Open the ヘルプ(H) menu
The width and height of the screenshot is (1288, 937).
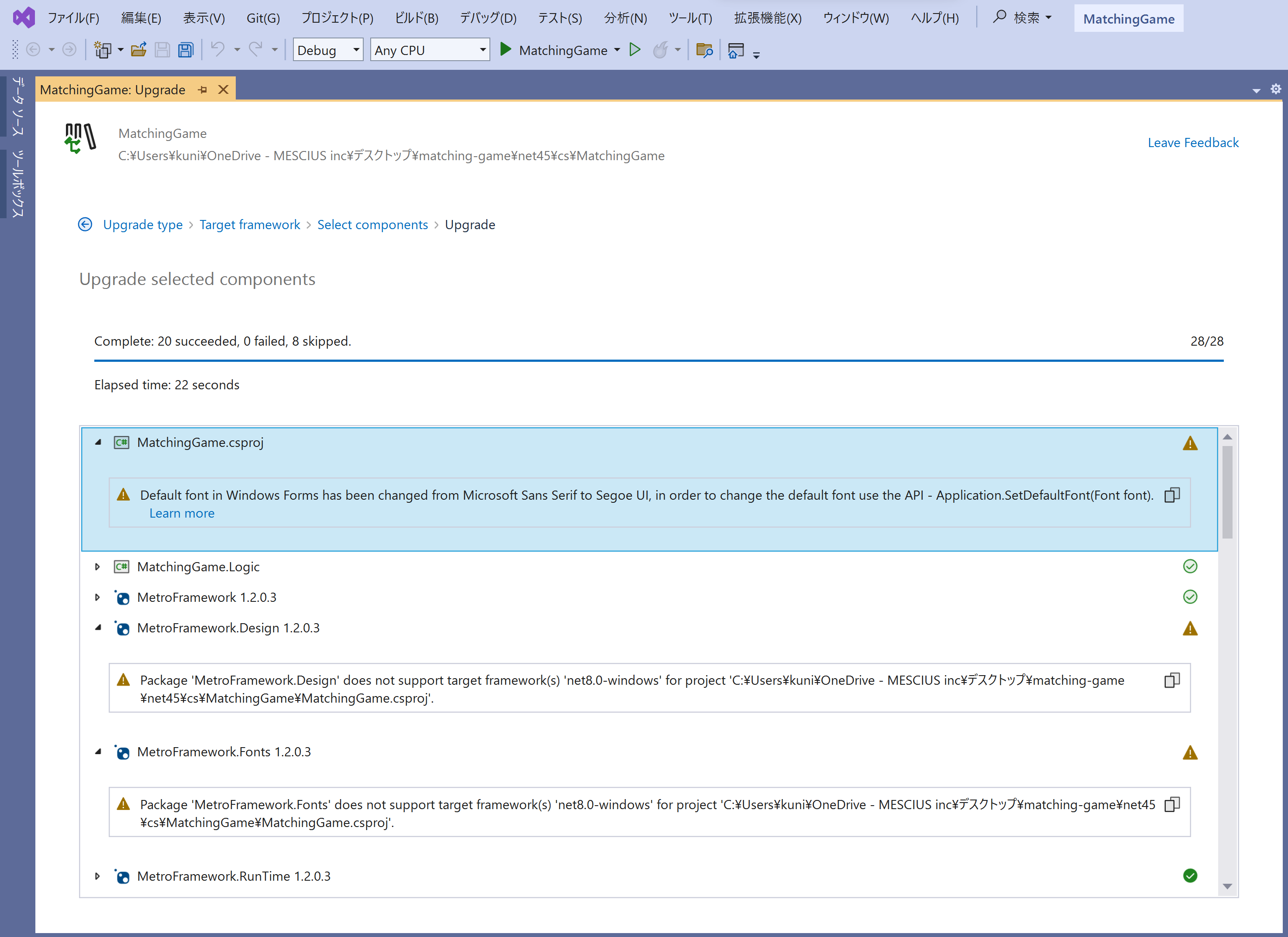tap(935, 18)
